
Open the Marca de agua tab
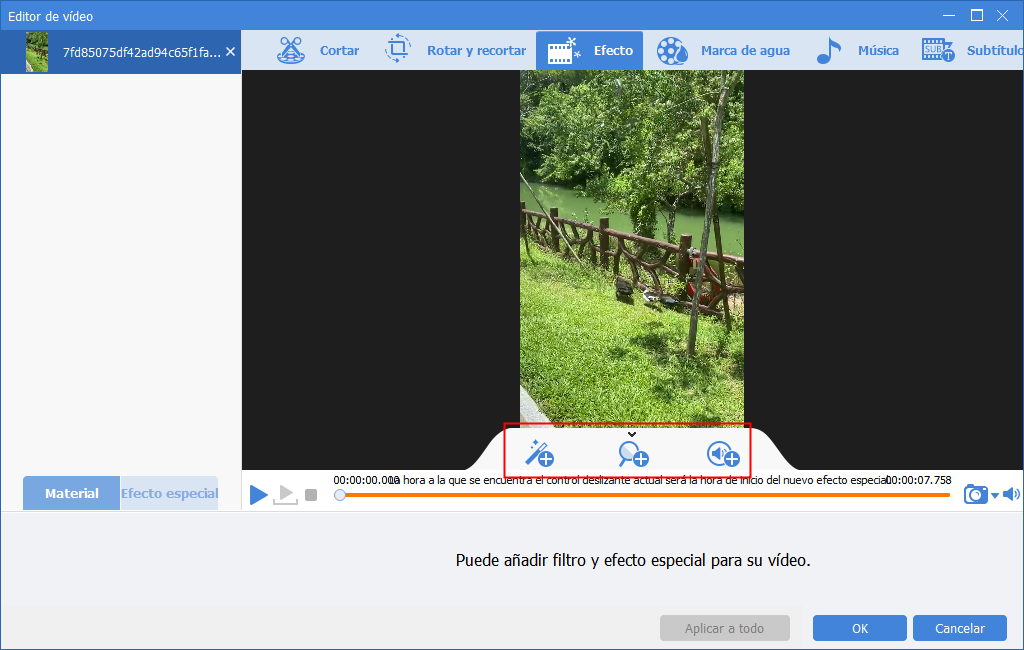point(723,50)
